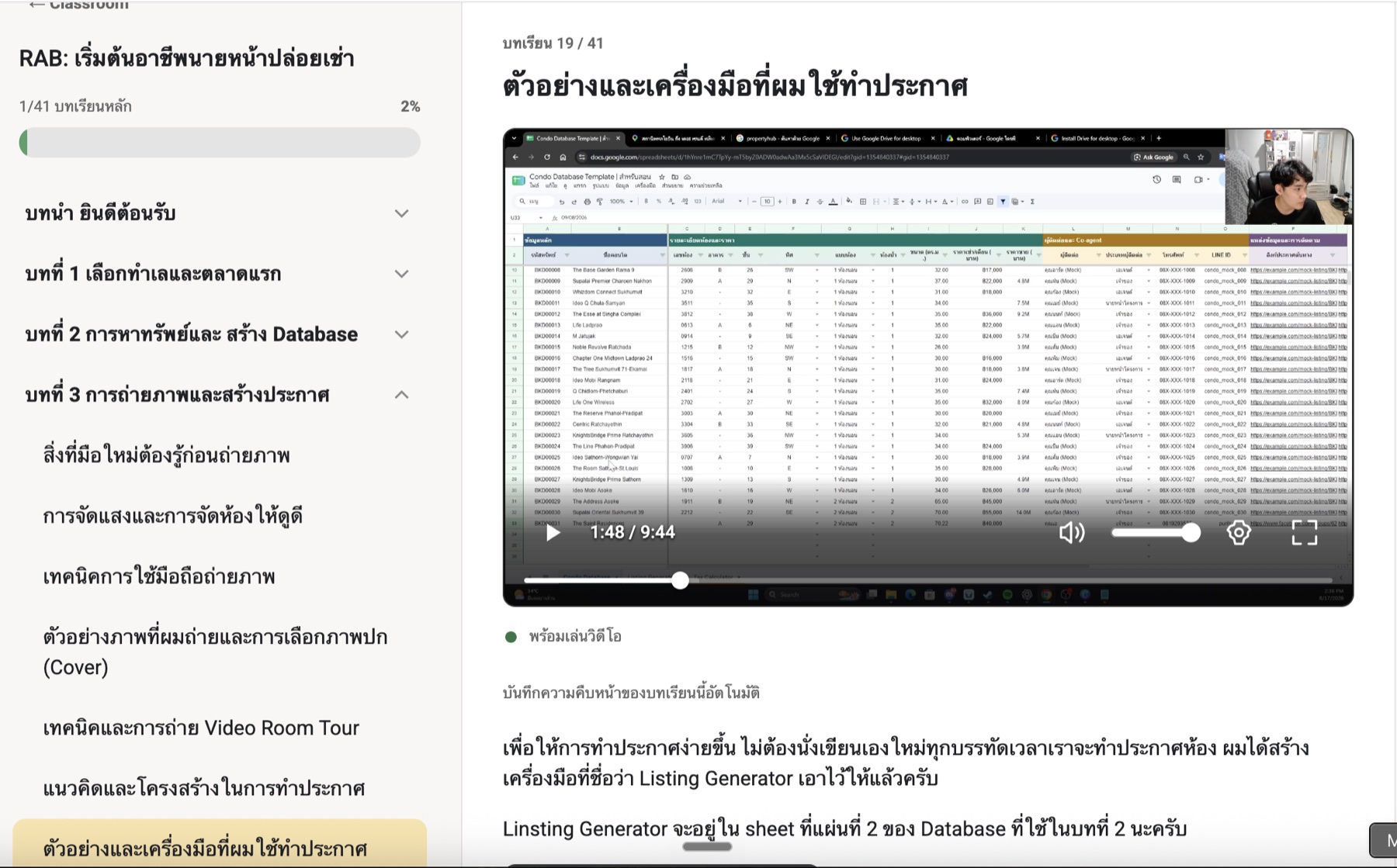
Task: Click italic icon in Sheets toolbar
Action: coord(807,202)
